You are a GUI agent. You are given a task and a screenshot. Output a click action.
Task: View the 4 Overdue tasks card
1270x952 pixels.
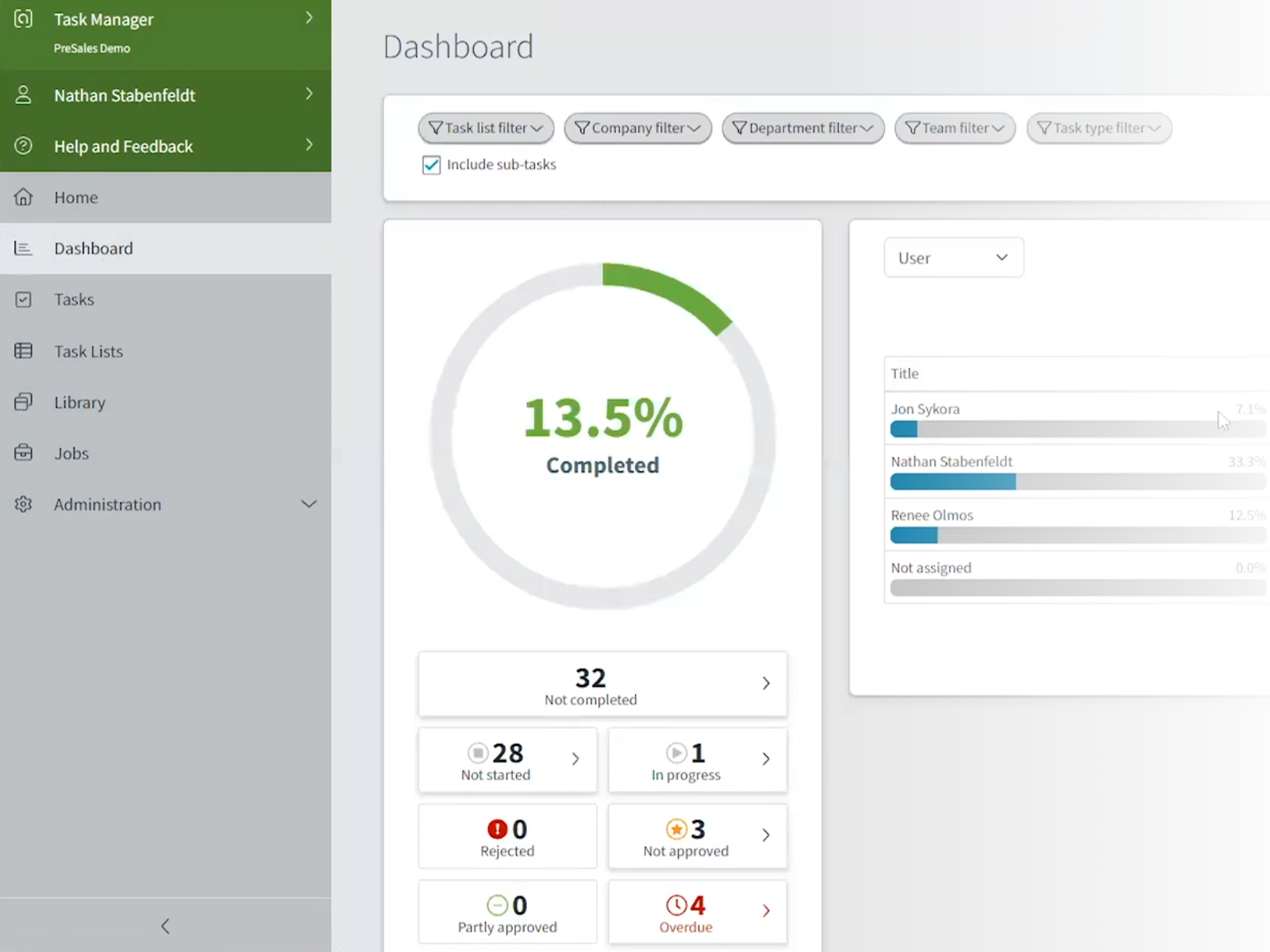click(697, 913)
